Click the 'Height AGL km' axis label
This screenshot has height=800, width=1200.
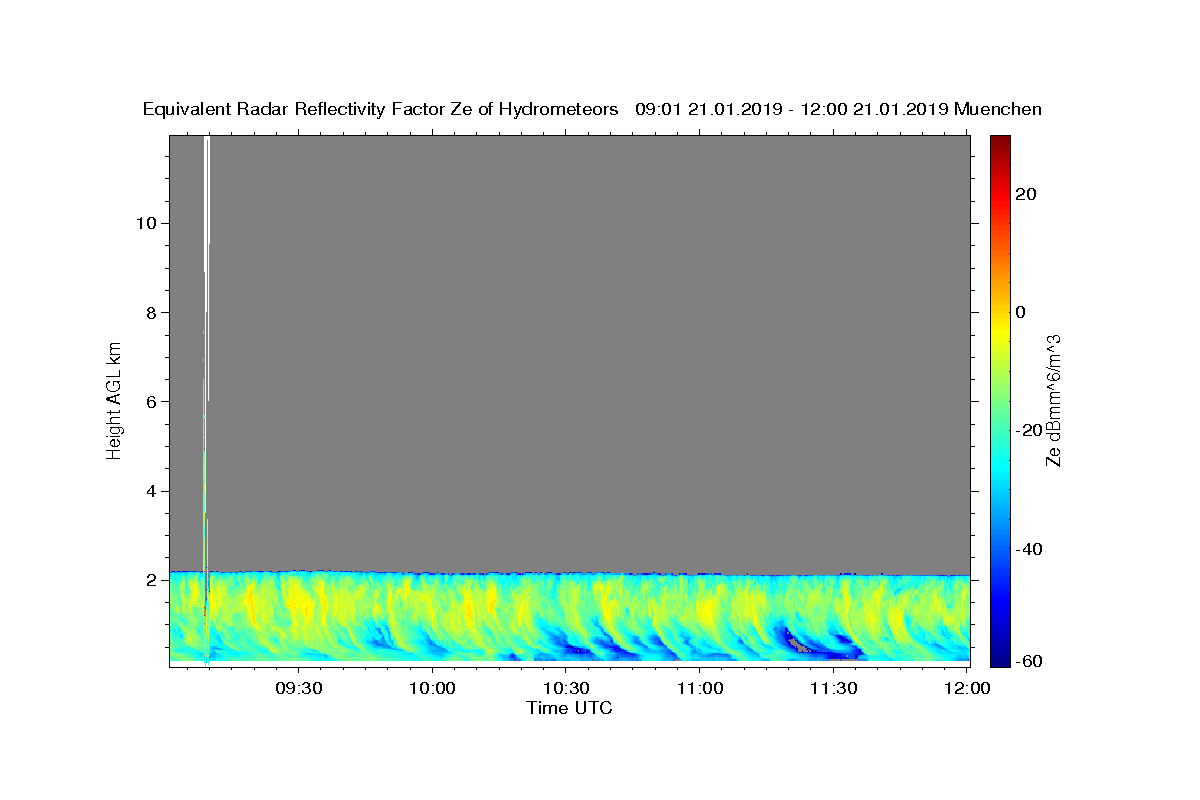click(114, 399)
